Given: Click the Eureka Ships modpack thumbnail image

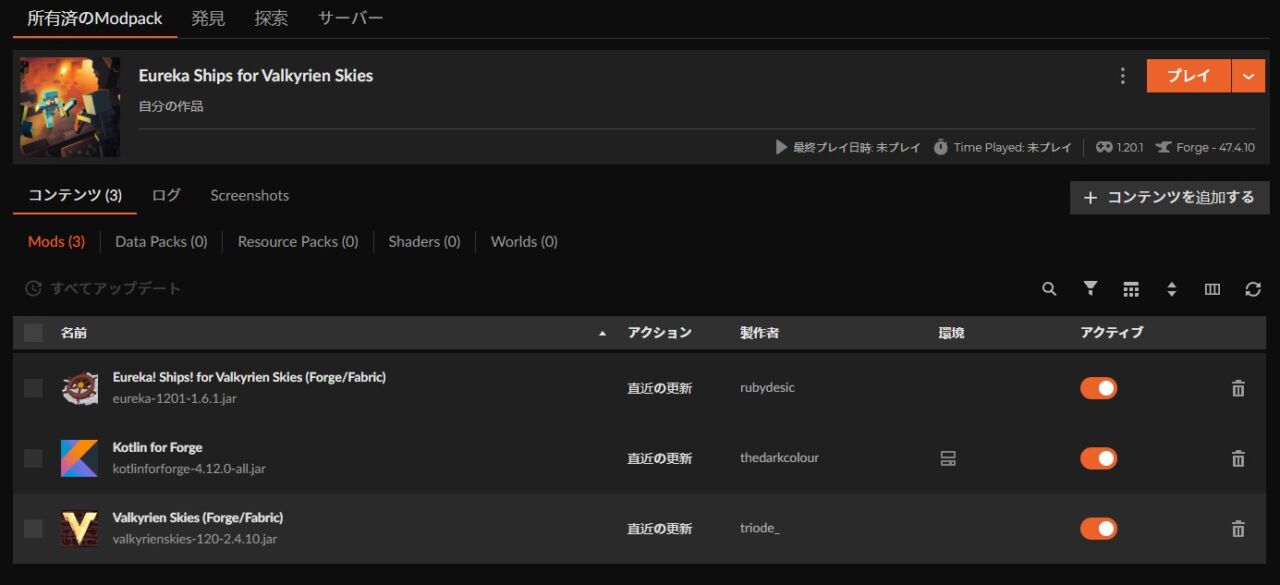Looking at the screenshot, I should pyautogui.click(x=70, y=107).
